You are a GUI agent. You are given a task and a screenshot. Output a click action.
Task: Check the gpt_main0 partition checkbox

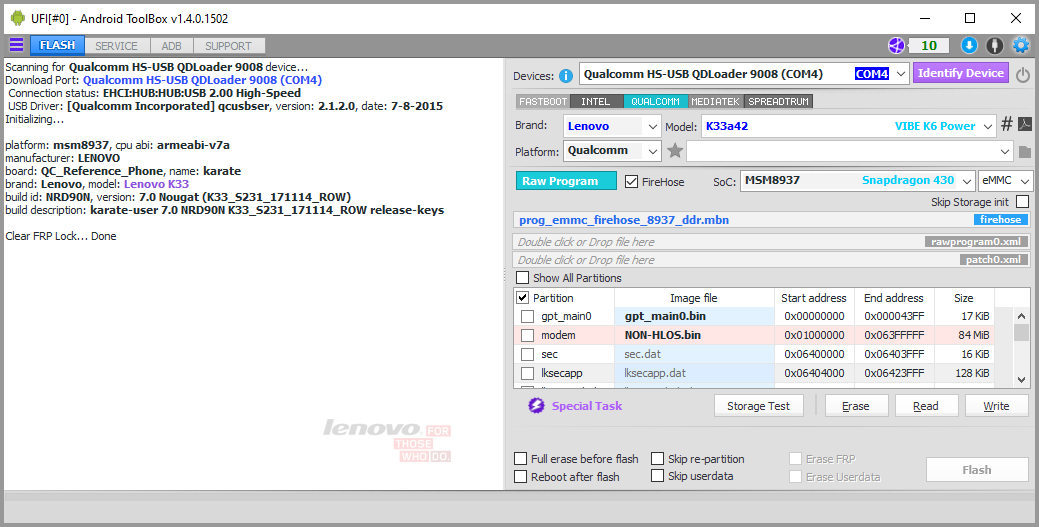pyautogui.click(x=527, y=316)
